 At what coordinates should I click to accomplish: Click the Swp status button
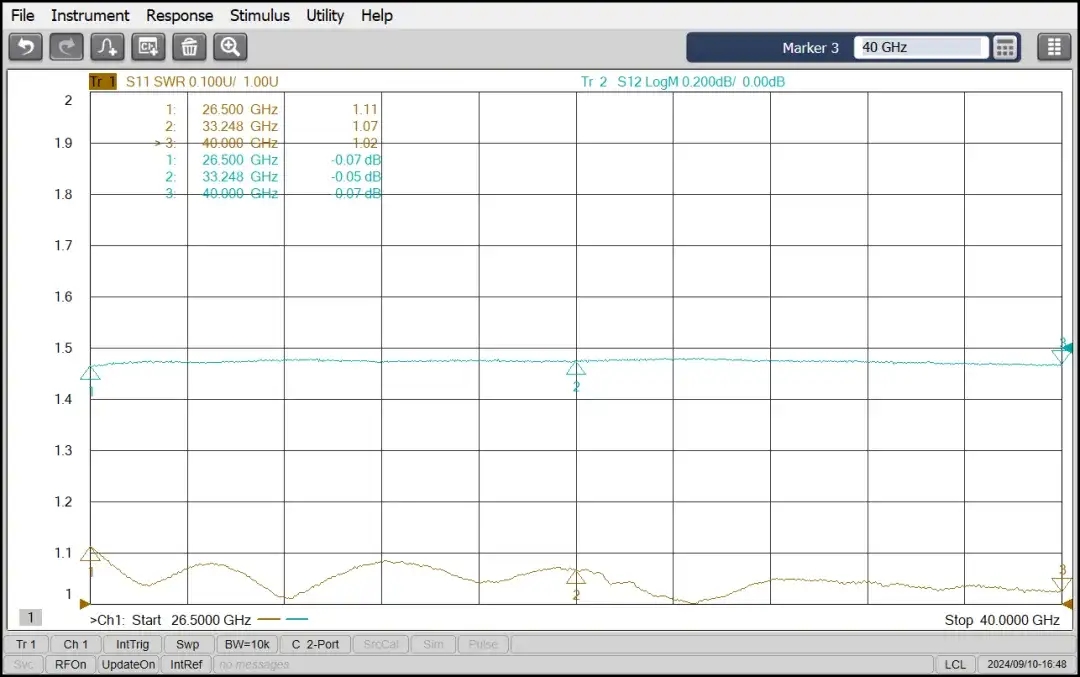[187, 644]
